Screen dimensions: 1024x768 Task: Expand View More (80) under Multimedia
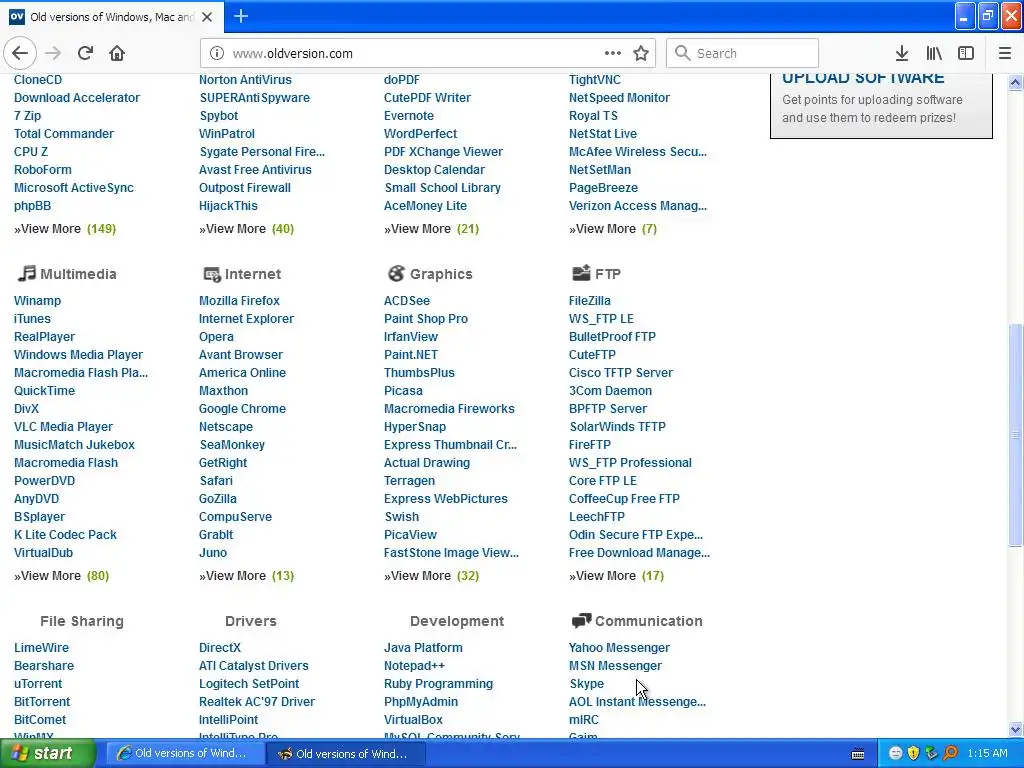(61, 575)
